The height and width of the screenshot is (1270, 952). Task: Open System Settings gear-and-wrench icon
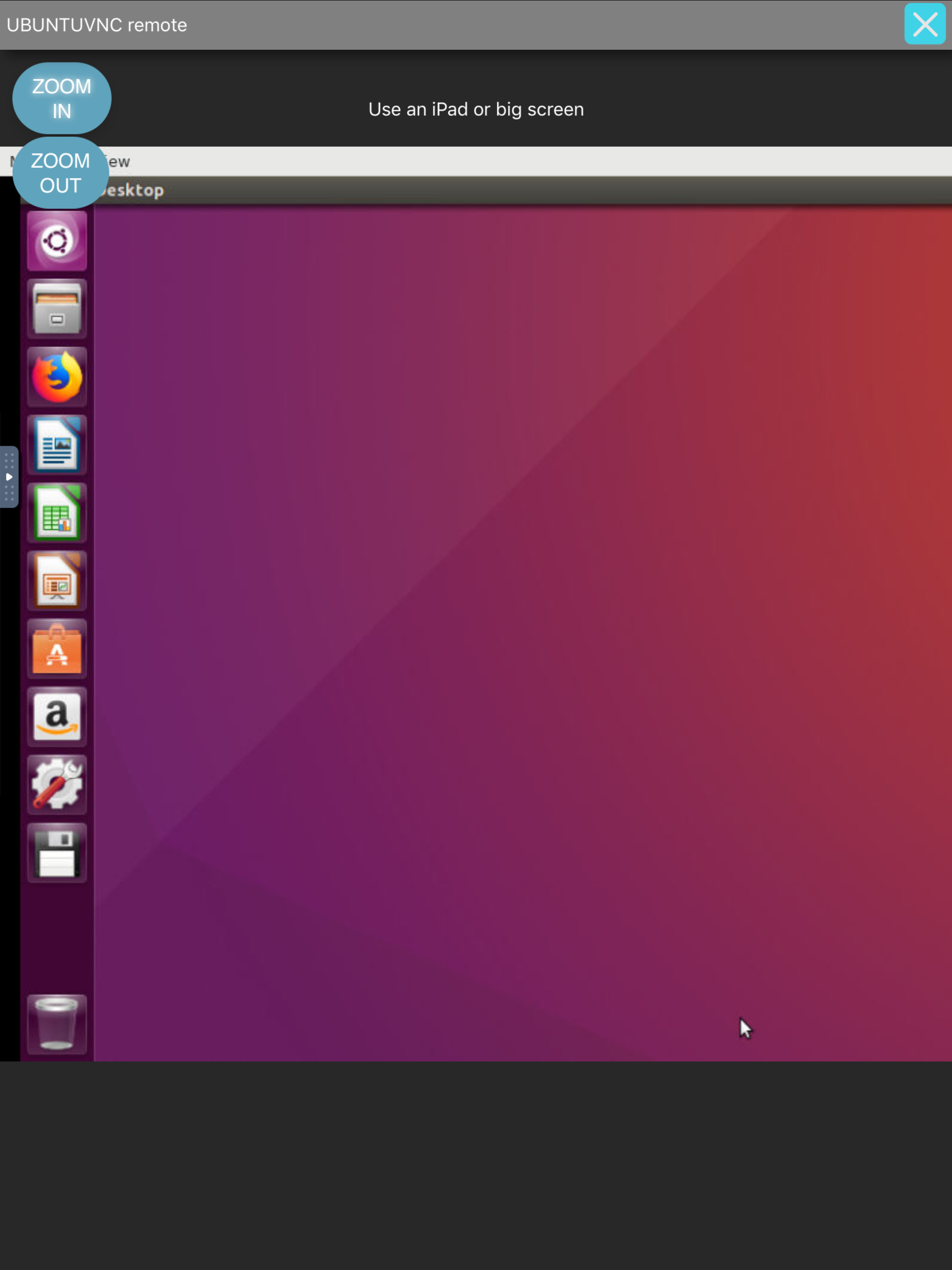[x=57, y=785]
